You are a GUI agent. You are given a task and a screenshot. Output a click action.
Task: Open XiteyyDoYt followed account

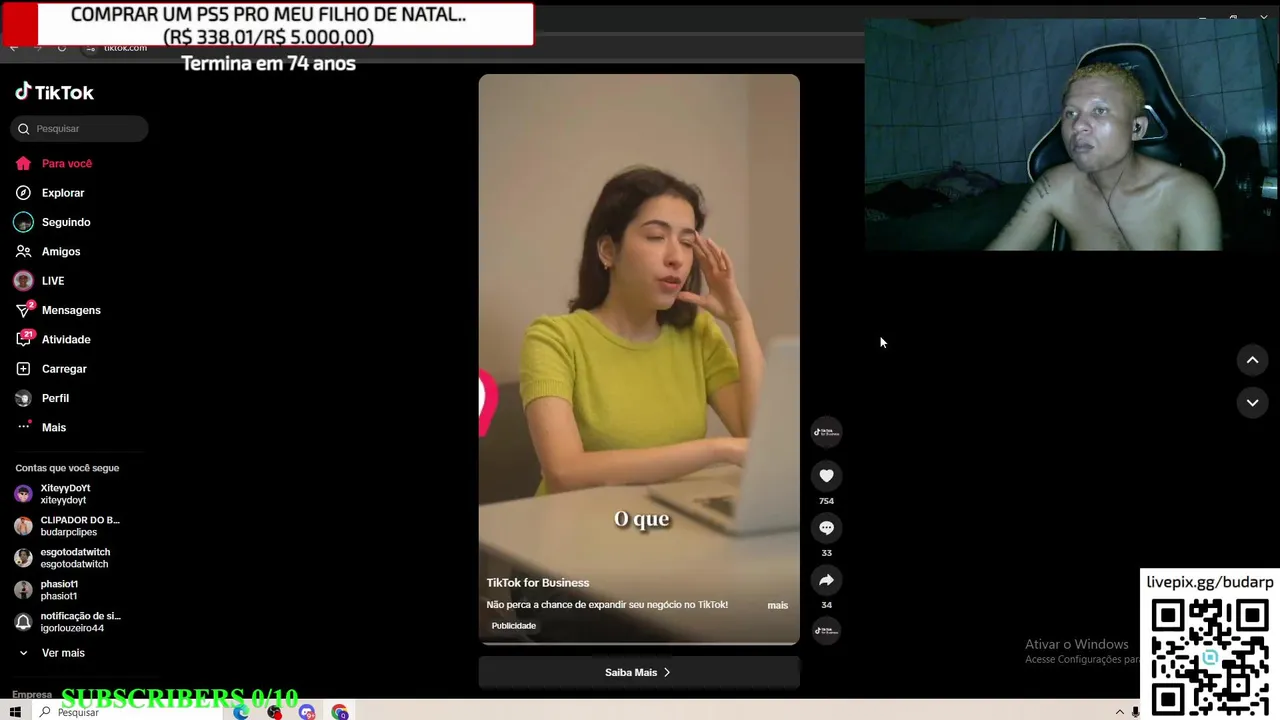66,494
